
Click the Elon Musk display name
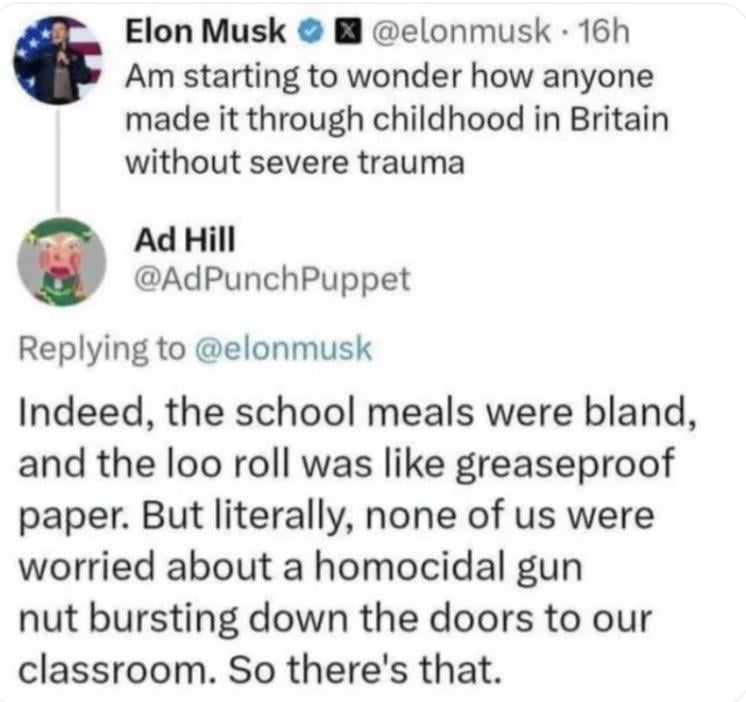coord(206,33)
